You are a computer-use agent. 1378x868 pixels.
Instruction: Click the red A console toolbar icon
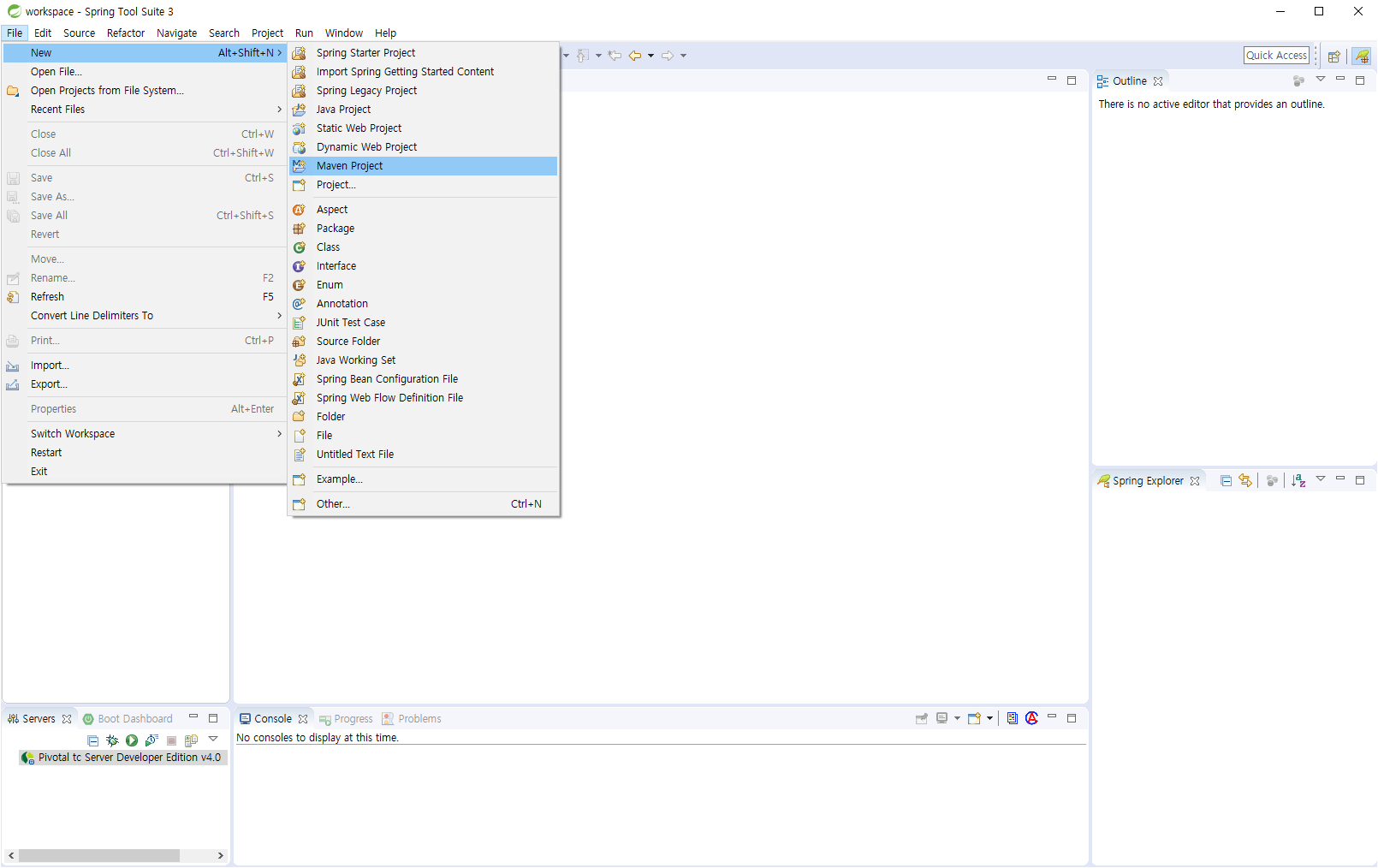pyautogui.click(x=1031, y=718)
